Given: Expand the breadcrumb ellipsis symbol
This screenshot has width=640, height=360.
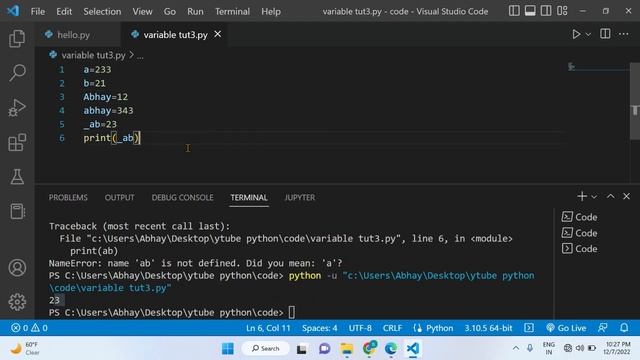Looking at the screenshot, I should [x=140, y=56].
